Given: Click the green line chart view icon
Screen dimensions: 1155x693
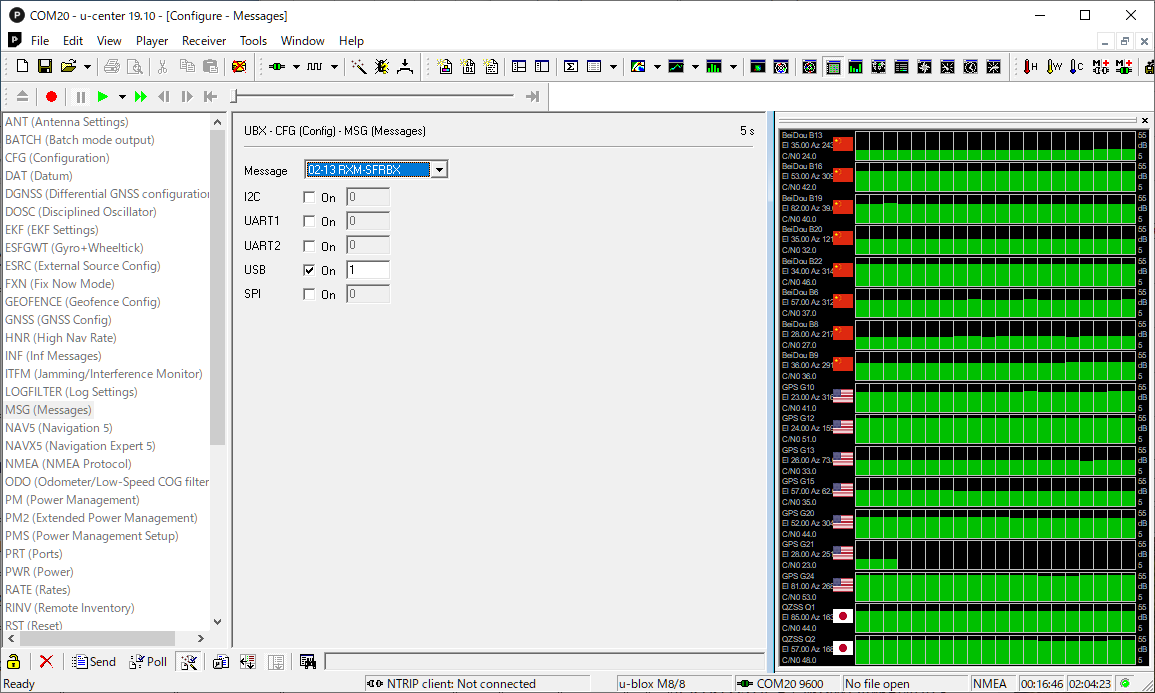Looking at the screenshot, I should point(676,66).
